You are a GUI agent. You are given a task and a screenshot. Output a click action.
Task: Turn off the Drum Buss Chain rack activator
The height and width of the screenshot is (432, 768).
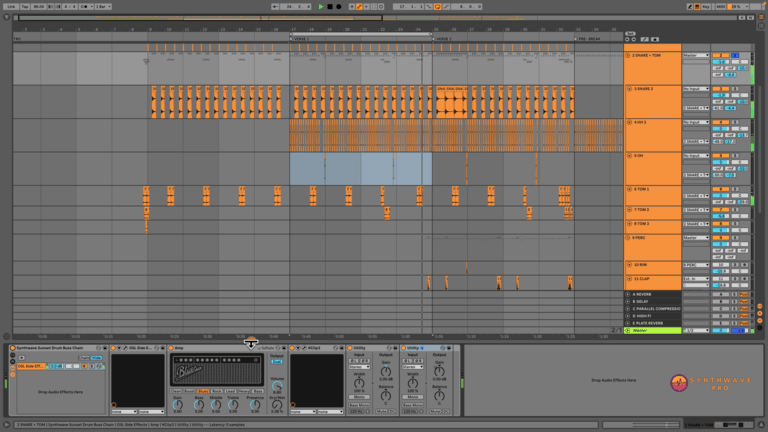coord(13,348)
